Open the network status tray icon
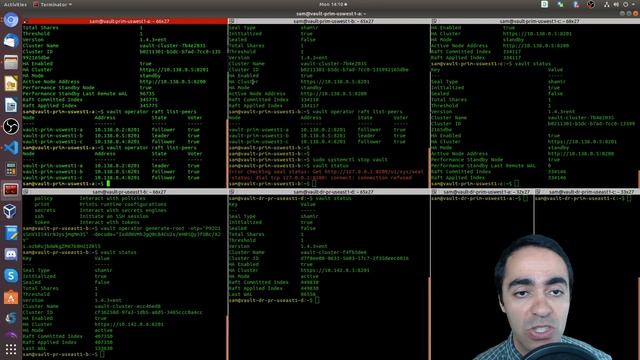This screenshot has height=360, width=640. [x=607, y=4]
